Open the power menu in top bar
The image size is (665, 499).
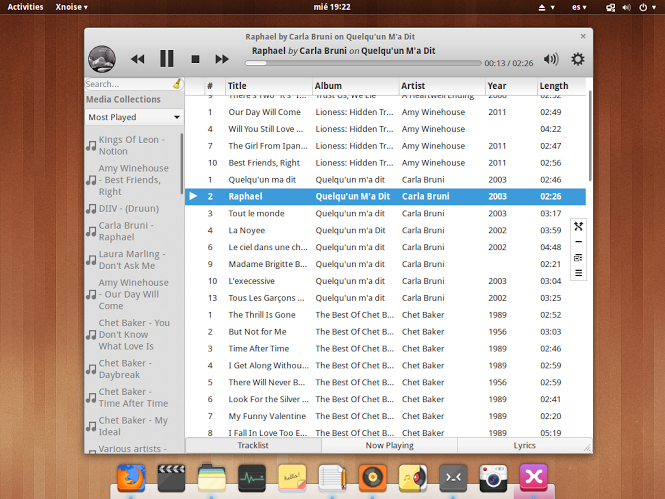647,7
